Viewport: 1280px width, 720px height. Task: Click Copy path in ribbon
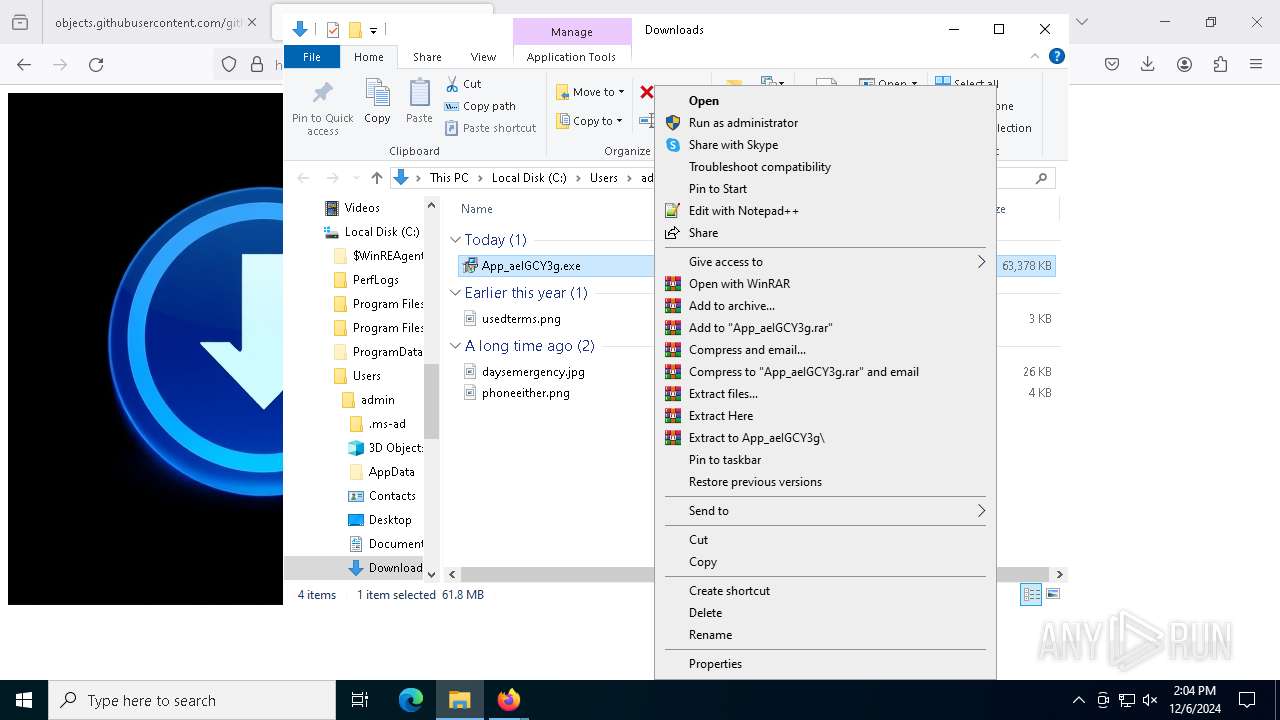point(480,106)
